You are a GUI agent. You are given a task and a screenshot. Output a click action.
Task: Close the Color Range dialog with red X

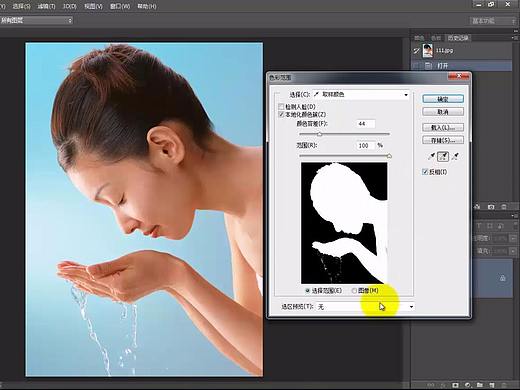pyautogui.click(x=458, y=76)
